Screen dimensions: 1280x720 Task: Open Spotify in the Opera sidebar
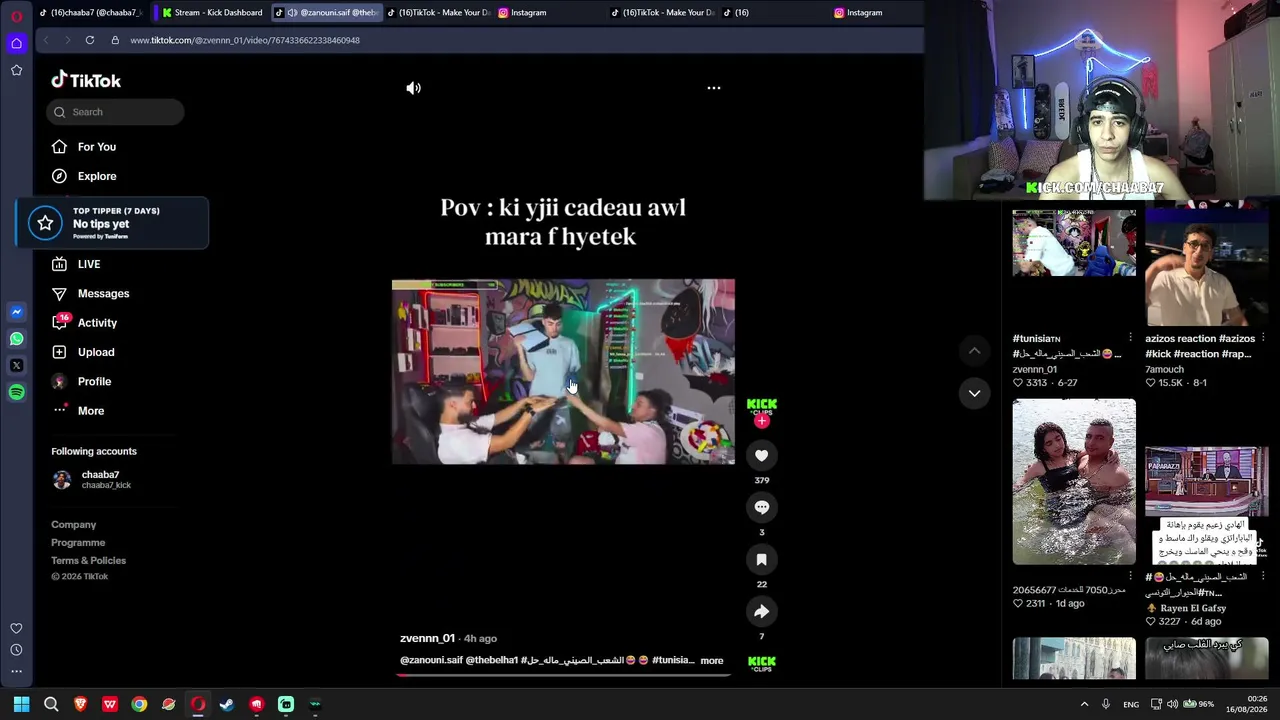tap(16, 393)
